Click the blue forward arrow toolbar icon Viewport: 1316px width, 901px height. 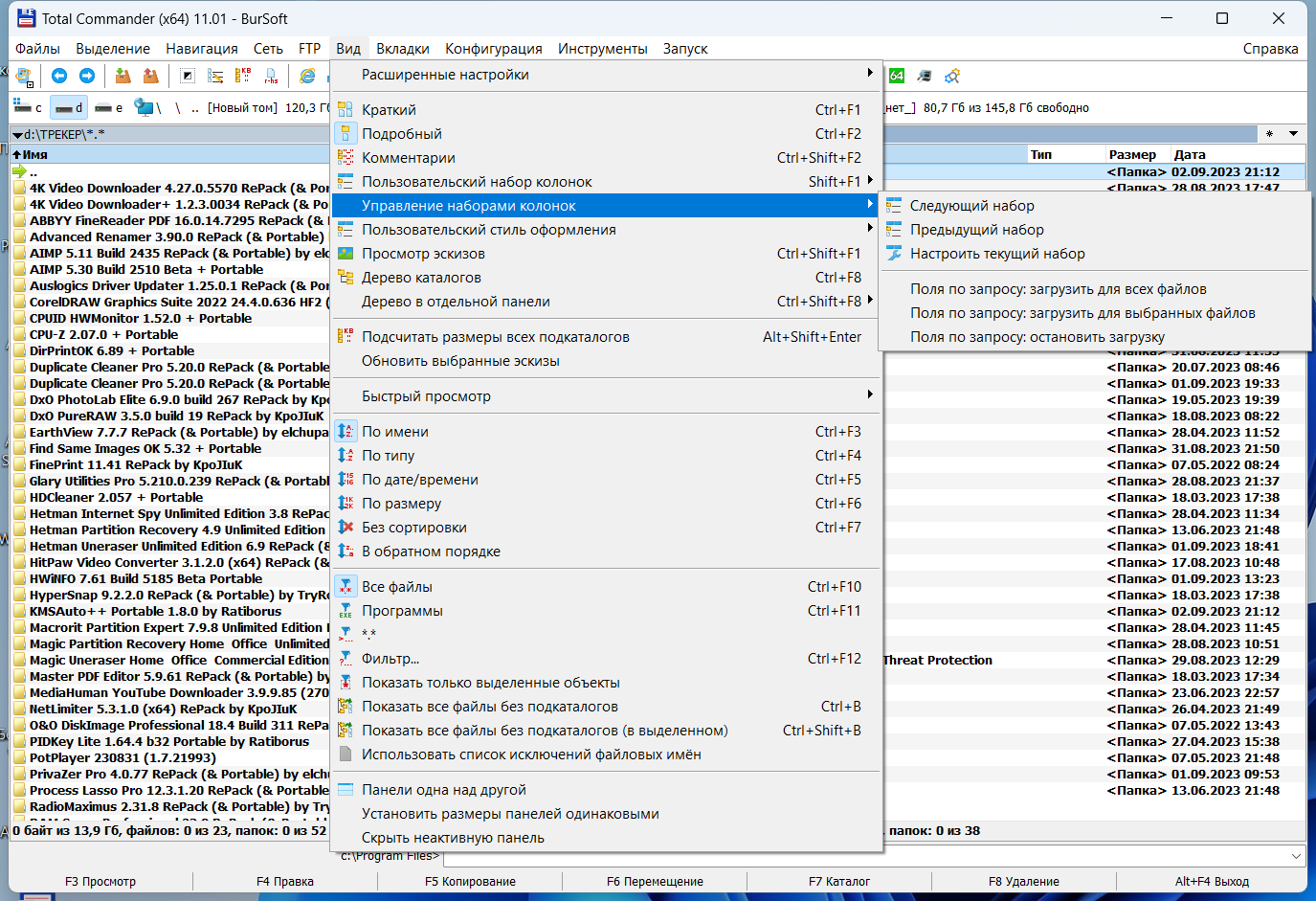[x=87, y=76]
